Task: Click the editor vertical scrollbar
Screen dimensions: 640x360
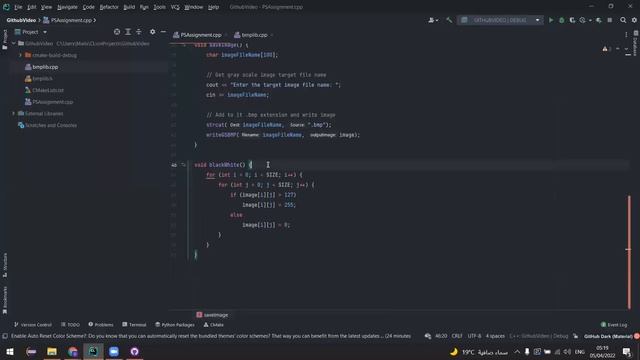Action: tap(629, 252)
